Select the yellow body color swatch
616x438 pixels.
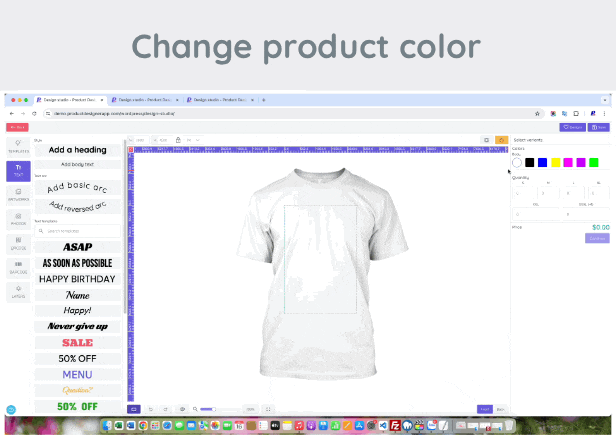555,162
